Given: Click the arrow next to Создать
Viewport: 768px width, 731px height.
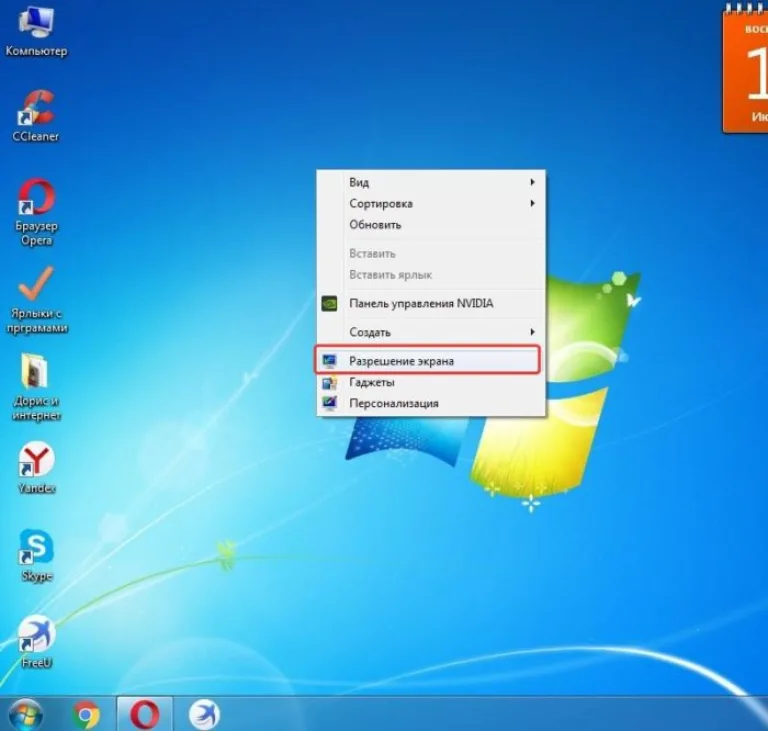Looking at the screenshot, I should pos(532,332).
